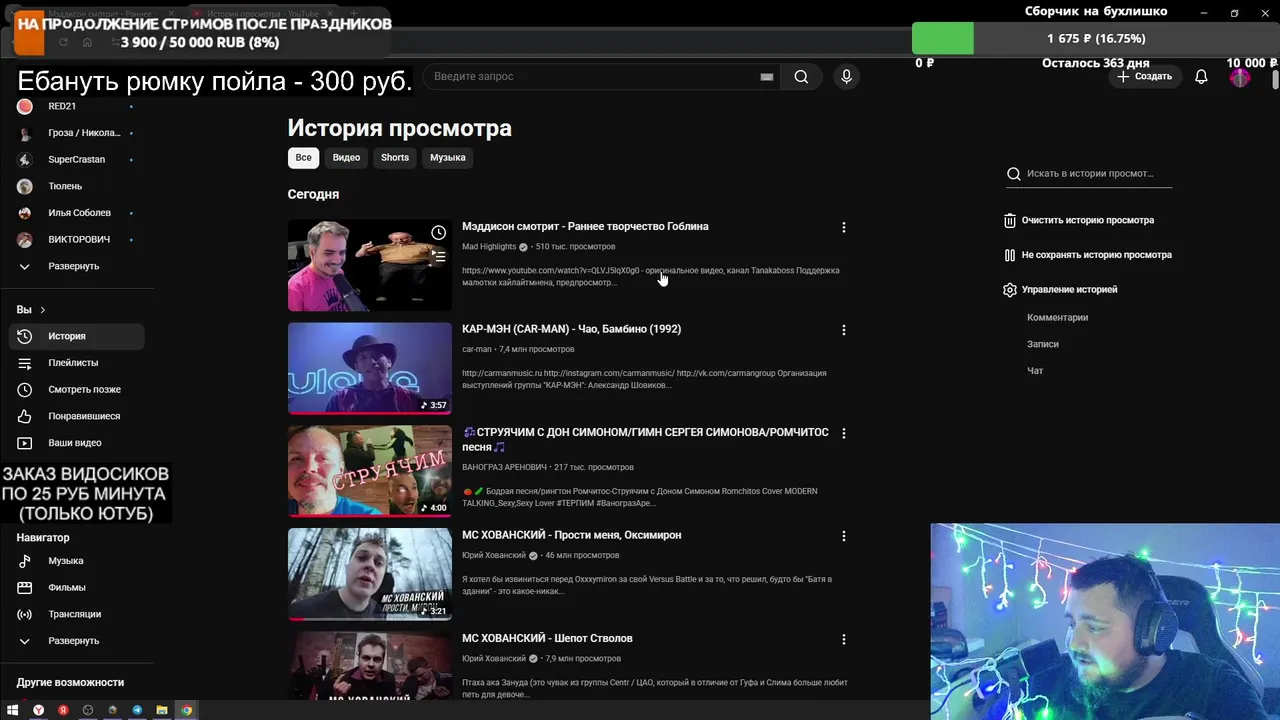This screenshot has height=720, width=1280.
Task: Click title МС ХОВАНСКИЙ - Шепот Стволов
Action: click(x=547, y=638)
